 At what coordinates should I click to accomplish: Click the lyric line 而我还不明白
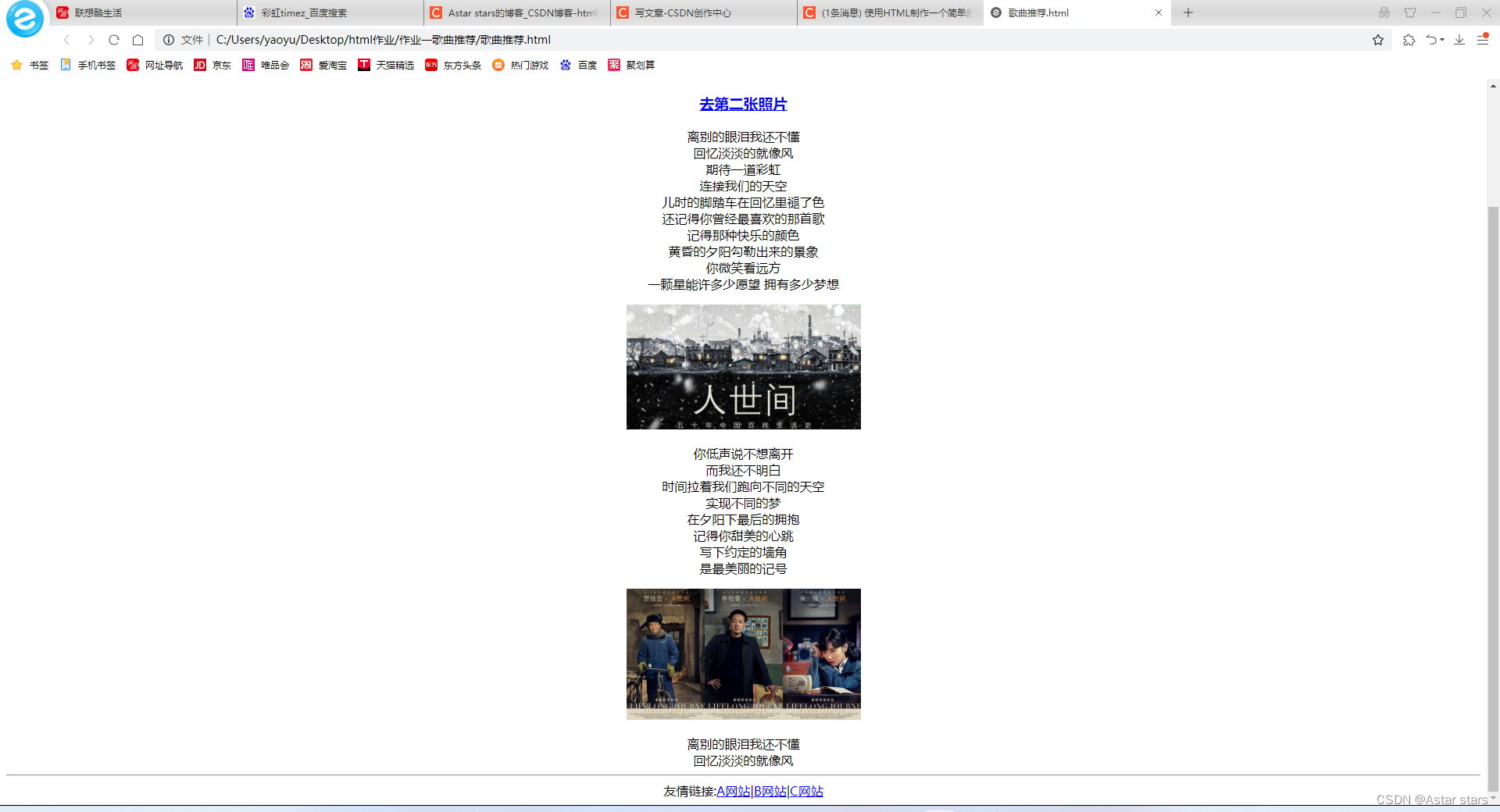pos(743,471)
